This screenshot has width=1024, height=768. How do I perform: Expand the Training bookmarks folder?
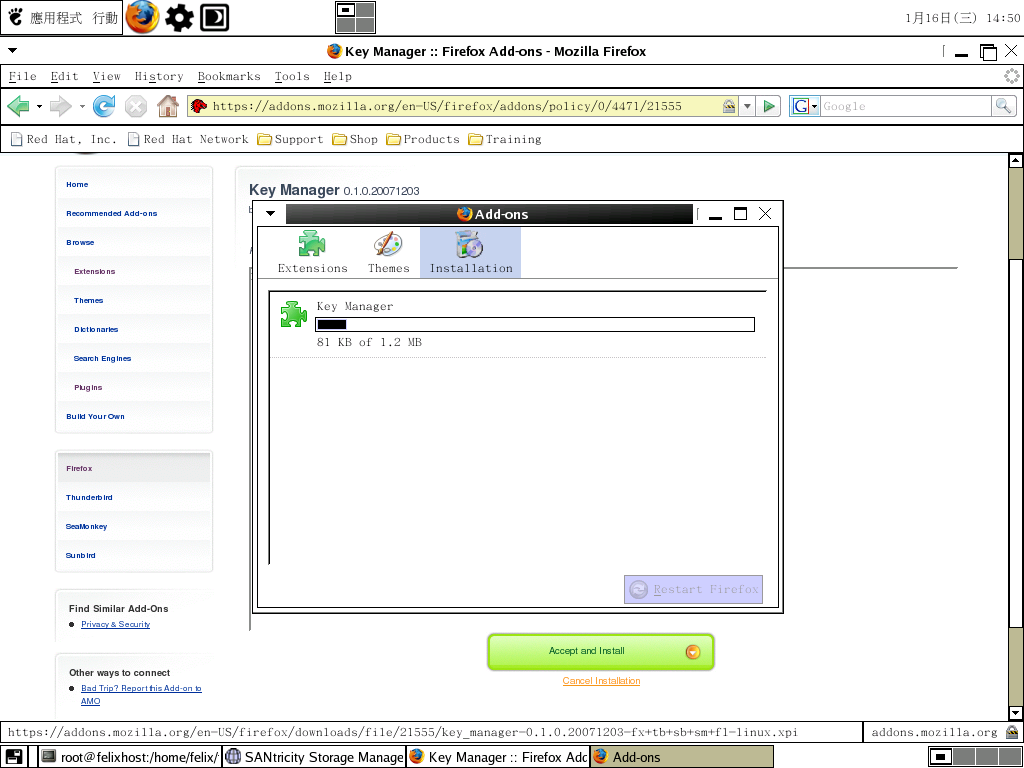click(505, 139)
